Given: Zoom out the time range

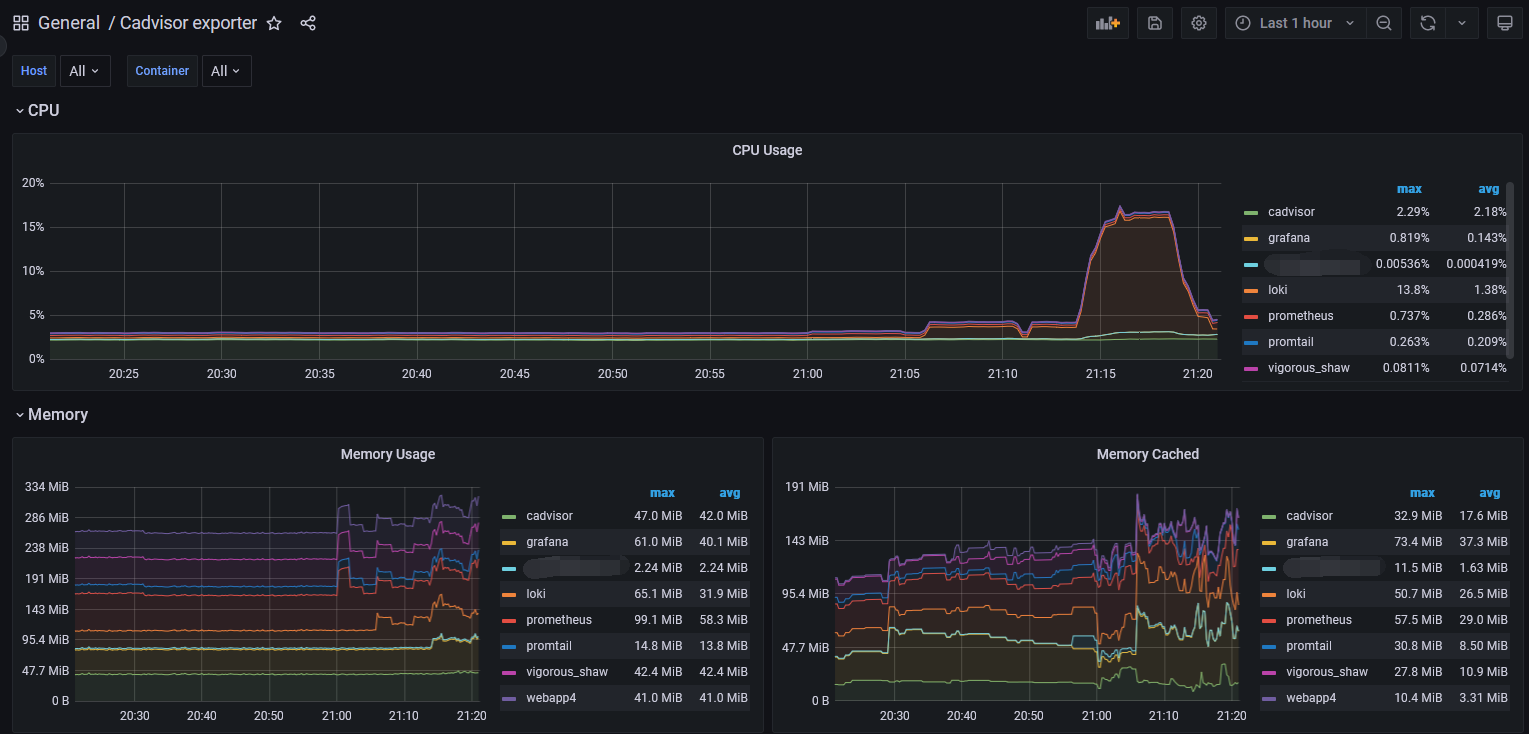Looking at the screenshot, I should 1383,23.
